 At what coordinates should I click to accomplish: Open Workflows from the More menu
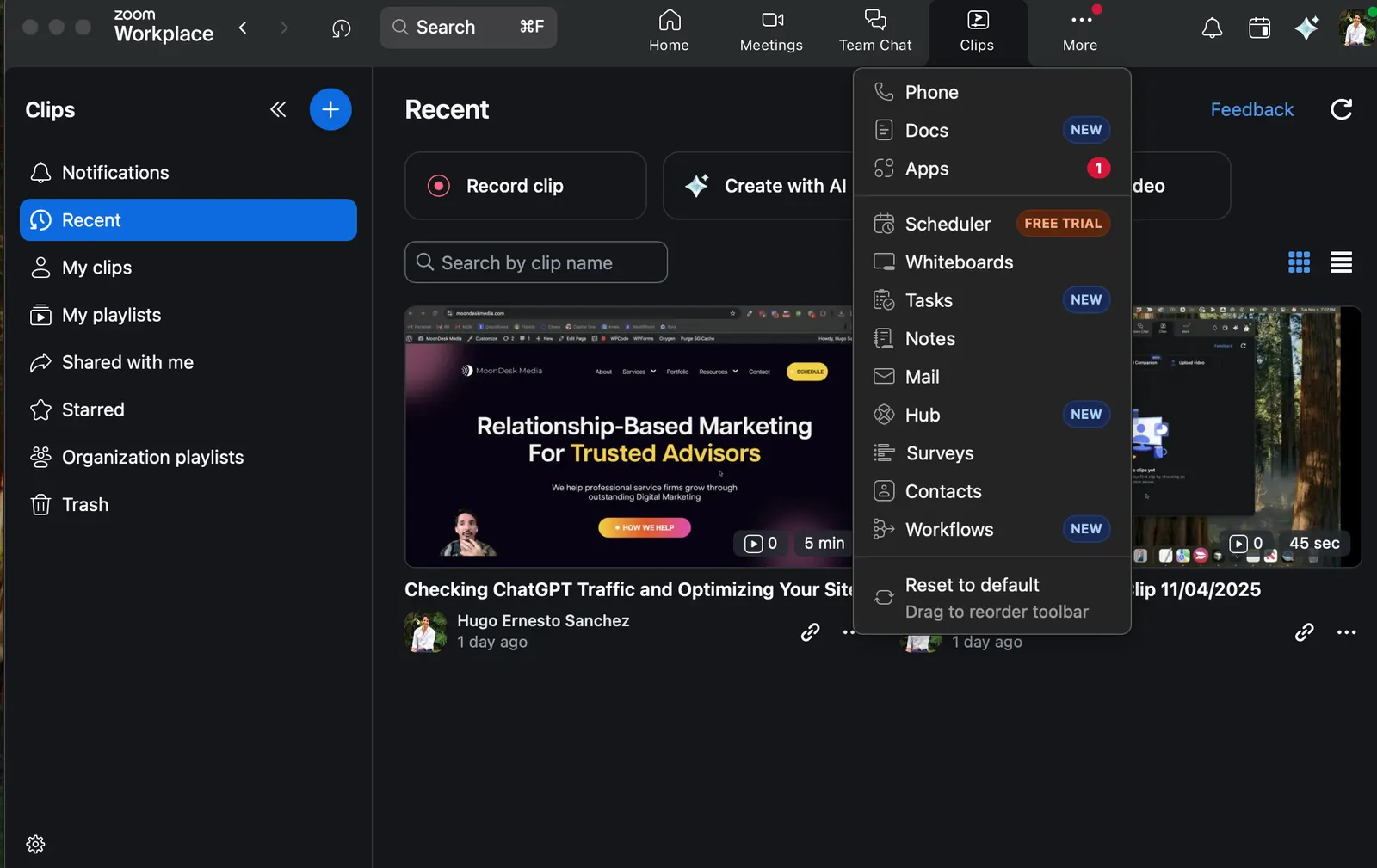coord(991,529)
